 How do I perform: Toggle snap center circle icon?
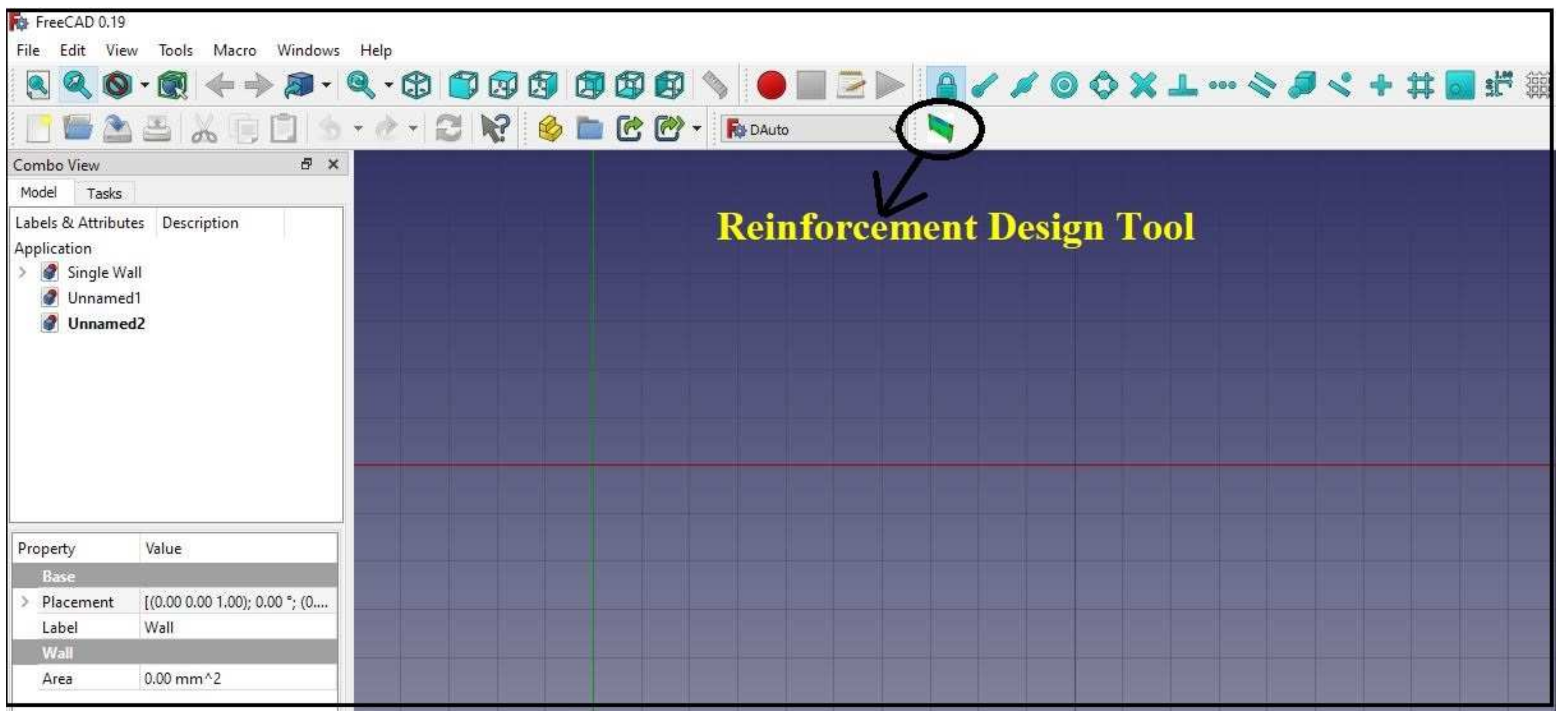tap(1064, 84)
